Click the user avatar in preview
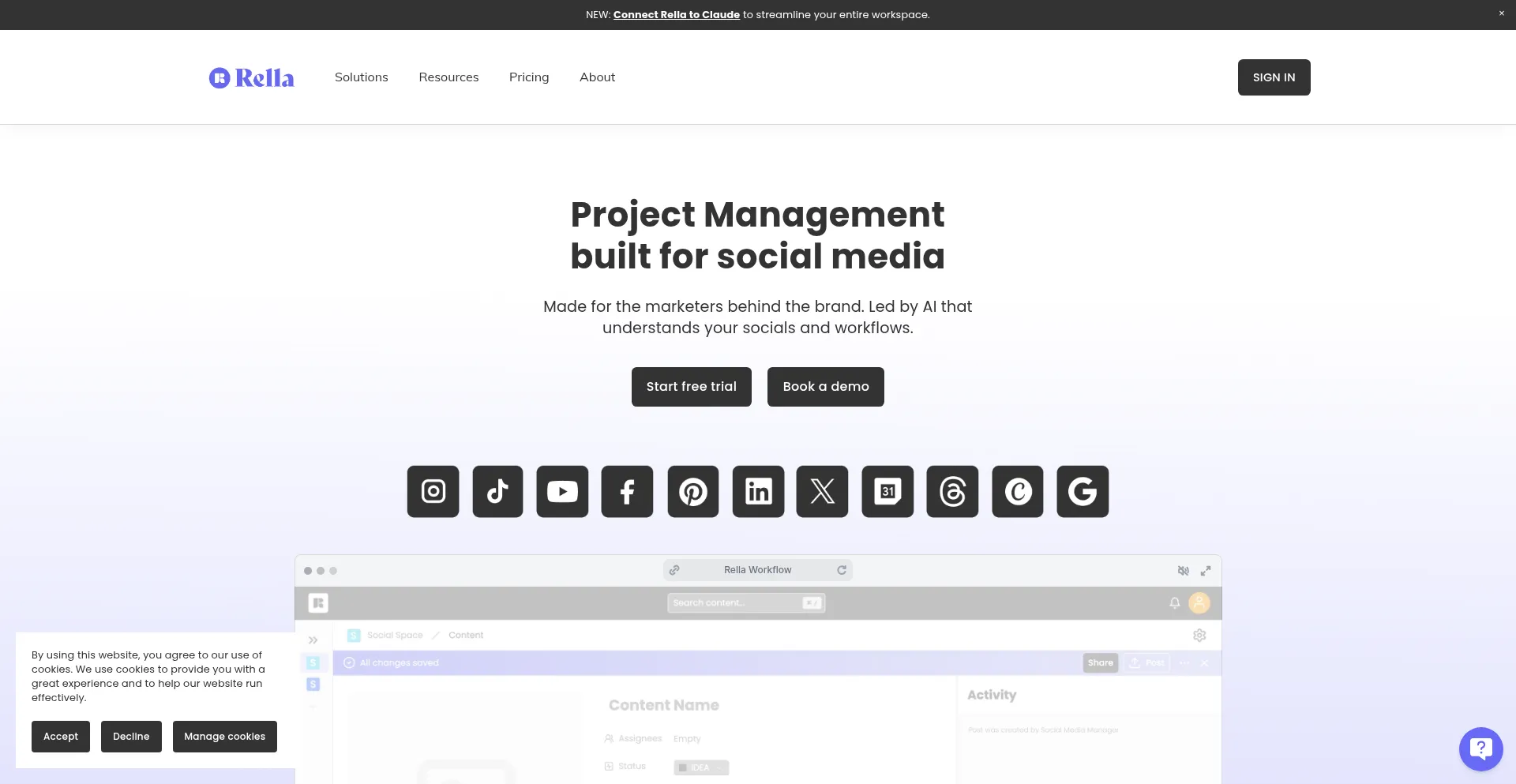1516x784 pixels. pyautogui.click(x=1199, y=603)
